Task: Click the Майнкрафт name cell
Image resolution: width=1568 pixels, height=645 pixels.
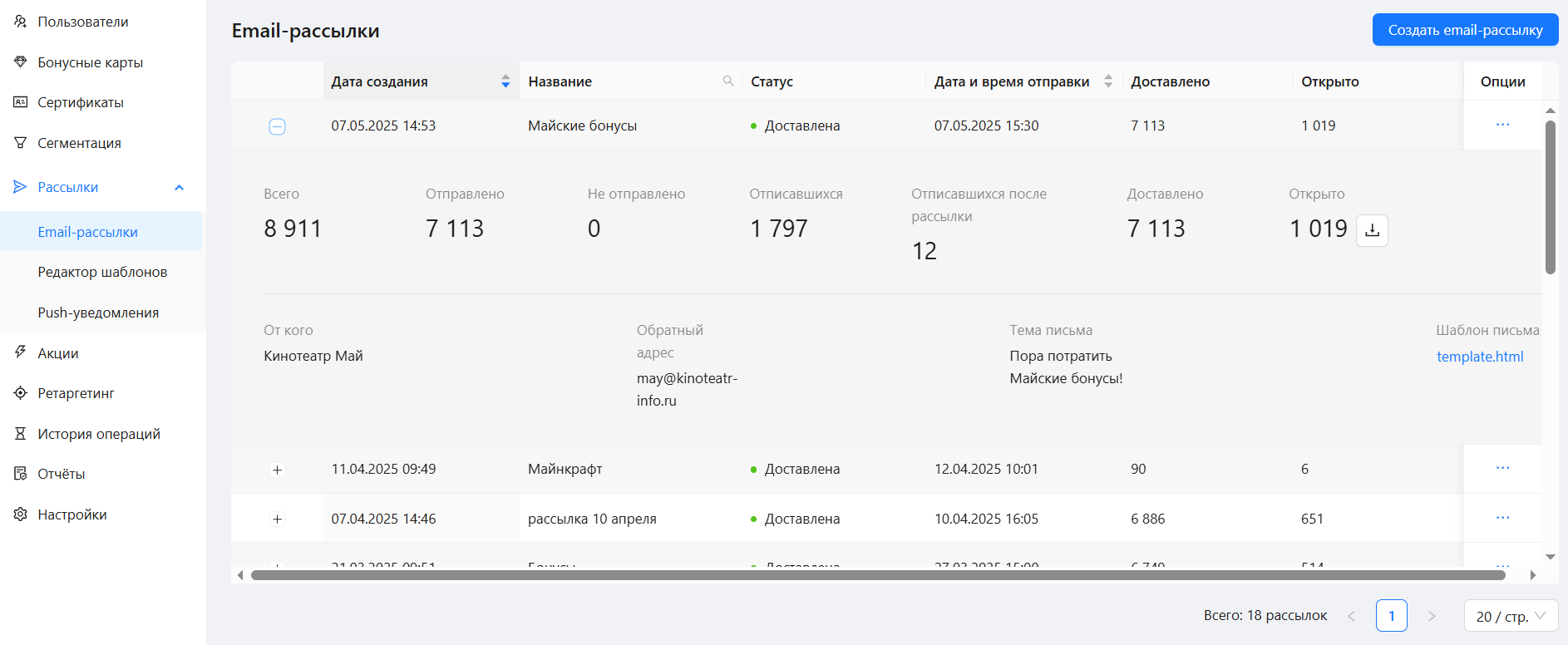Action: pyautogui.click(x=565, y=469)
